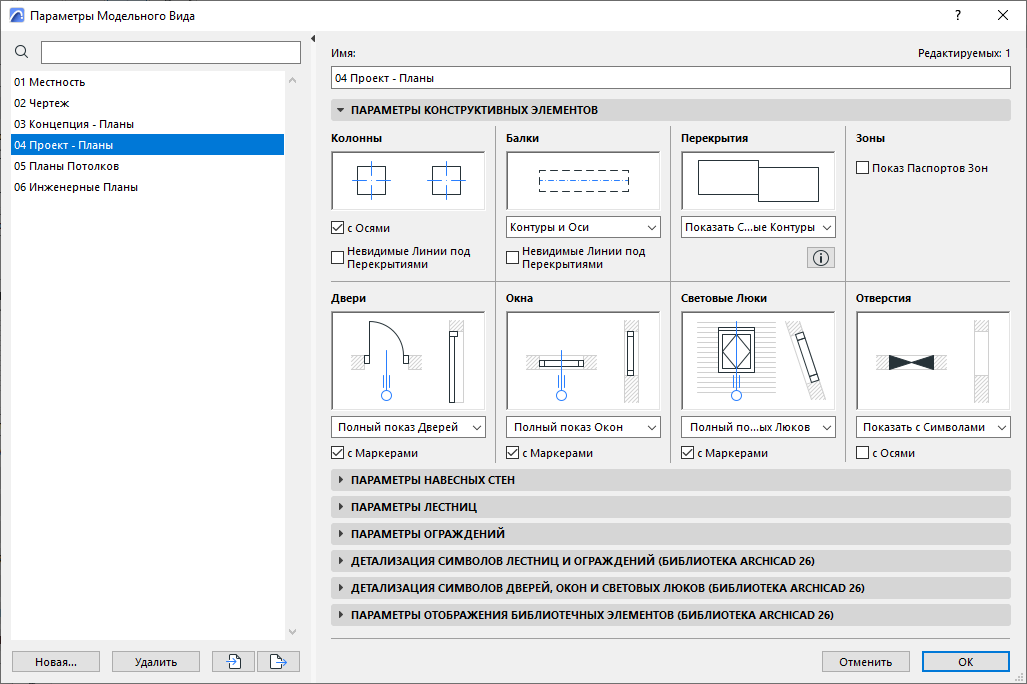Screen dimensions: 1027x684
Task: Click the export Model View Options icon
Action: coord(278,661)
